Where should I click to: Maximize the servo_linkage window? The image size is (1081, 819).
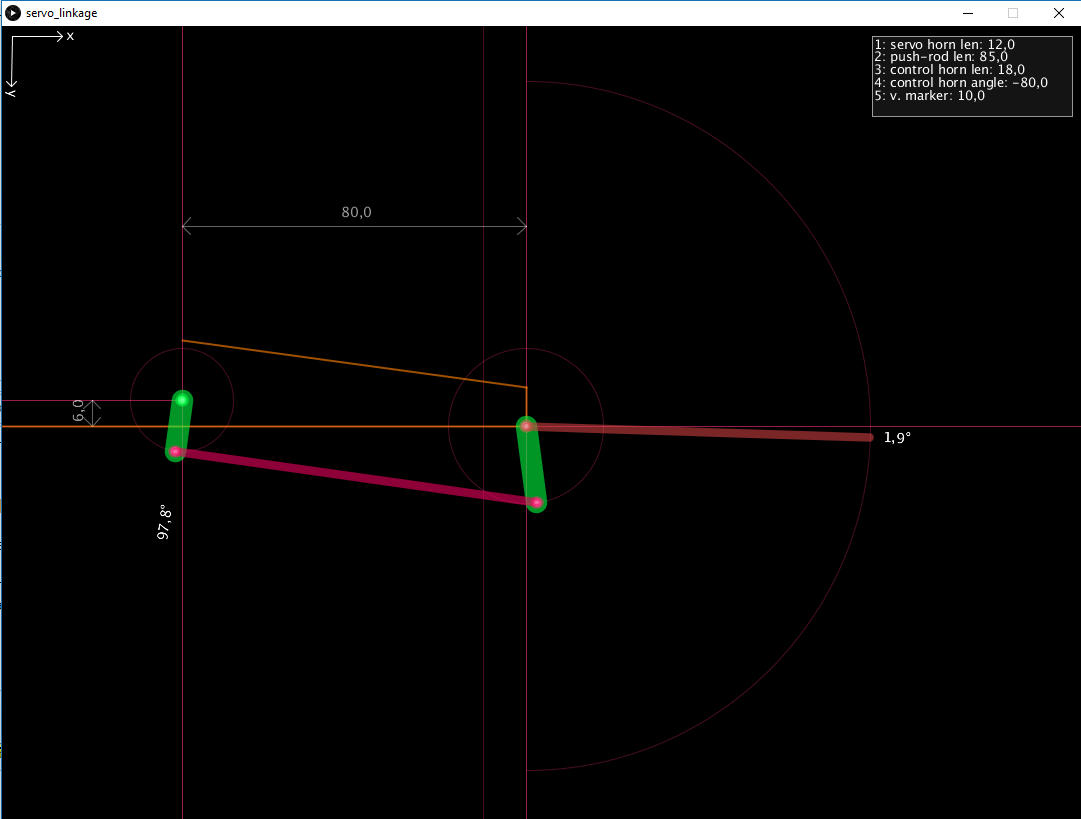[x=1013, y=13]
